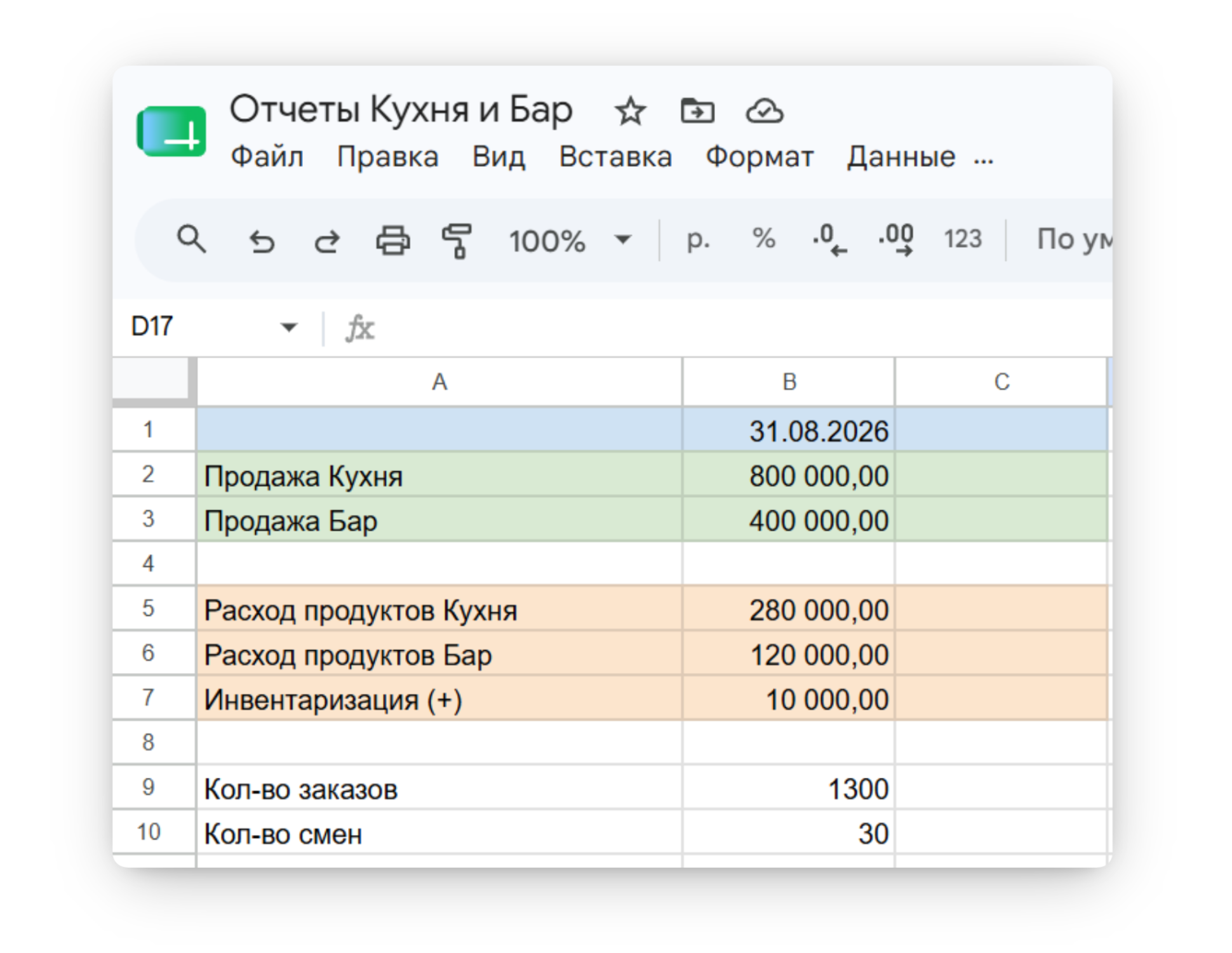
Task: Select the cell with 400 000,00
Action: [789, 519]
